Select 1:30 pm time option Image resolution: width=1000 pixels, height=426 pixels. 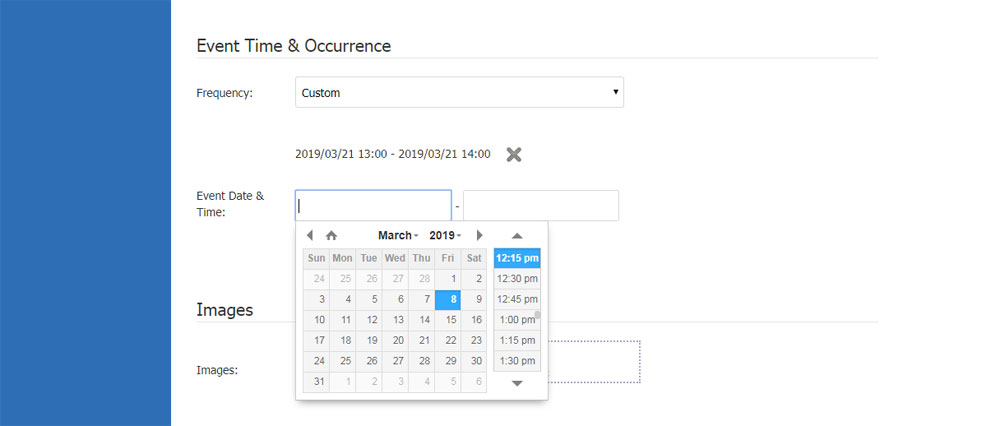pyautogui.click(x=517, y=361)
